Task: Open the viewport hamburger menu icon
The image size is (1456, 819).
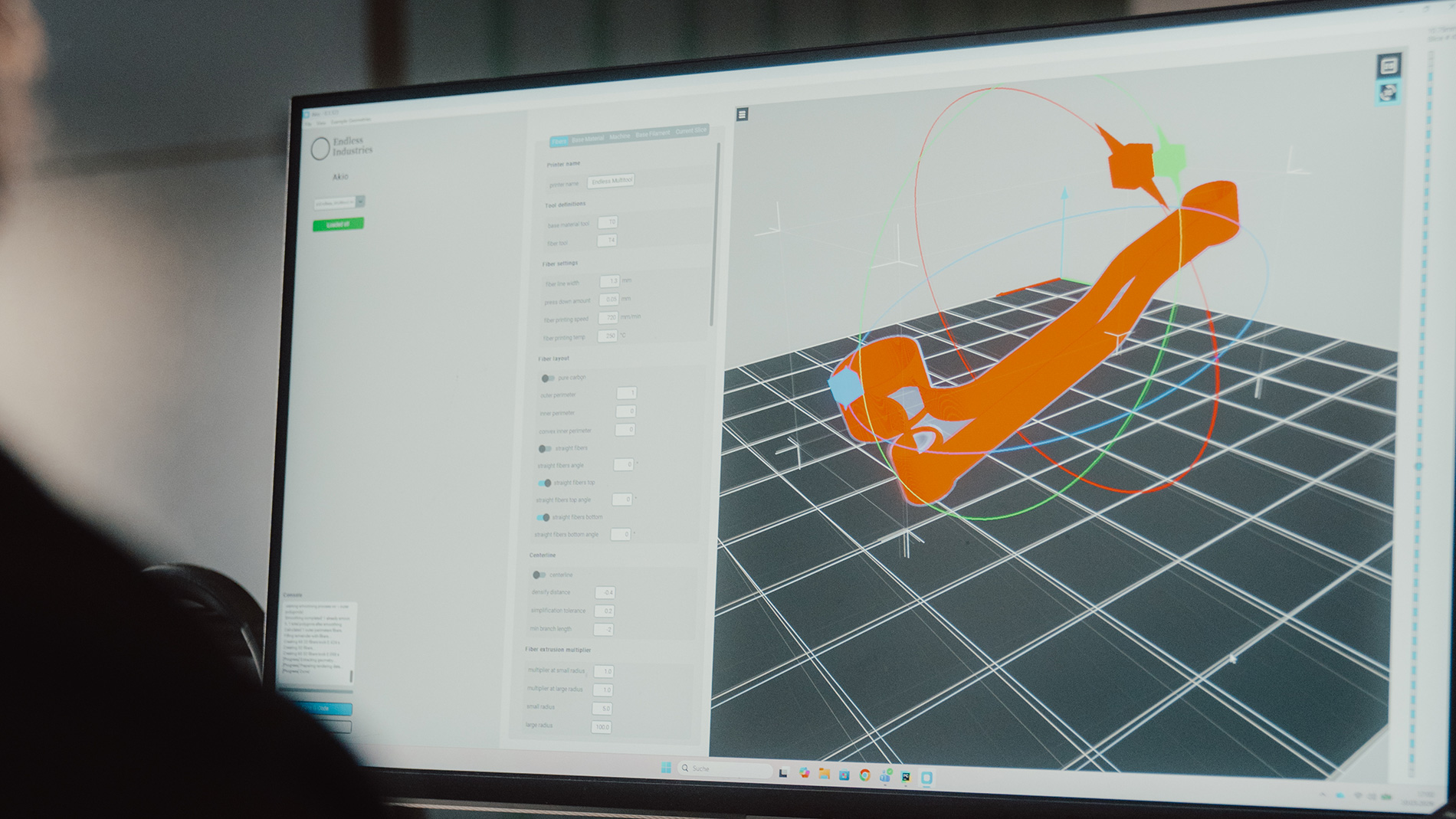Action: [742, 114]
